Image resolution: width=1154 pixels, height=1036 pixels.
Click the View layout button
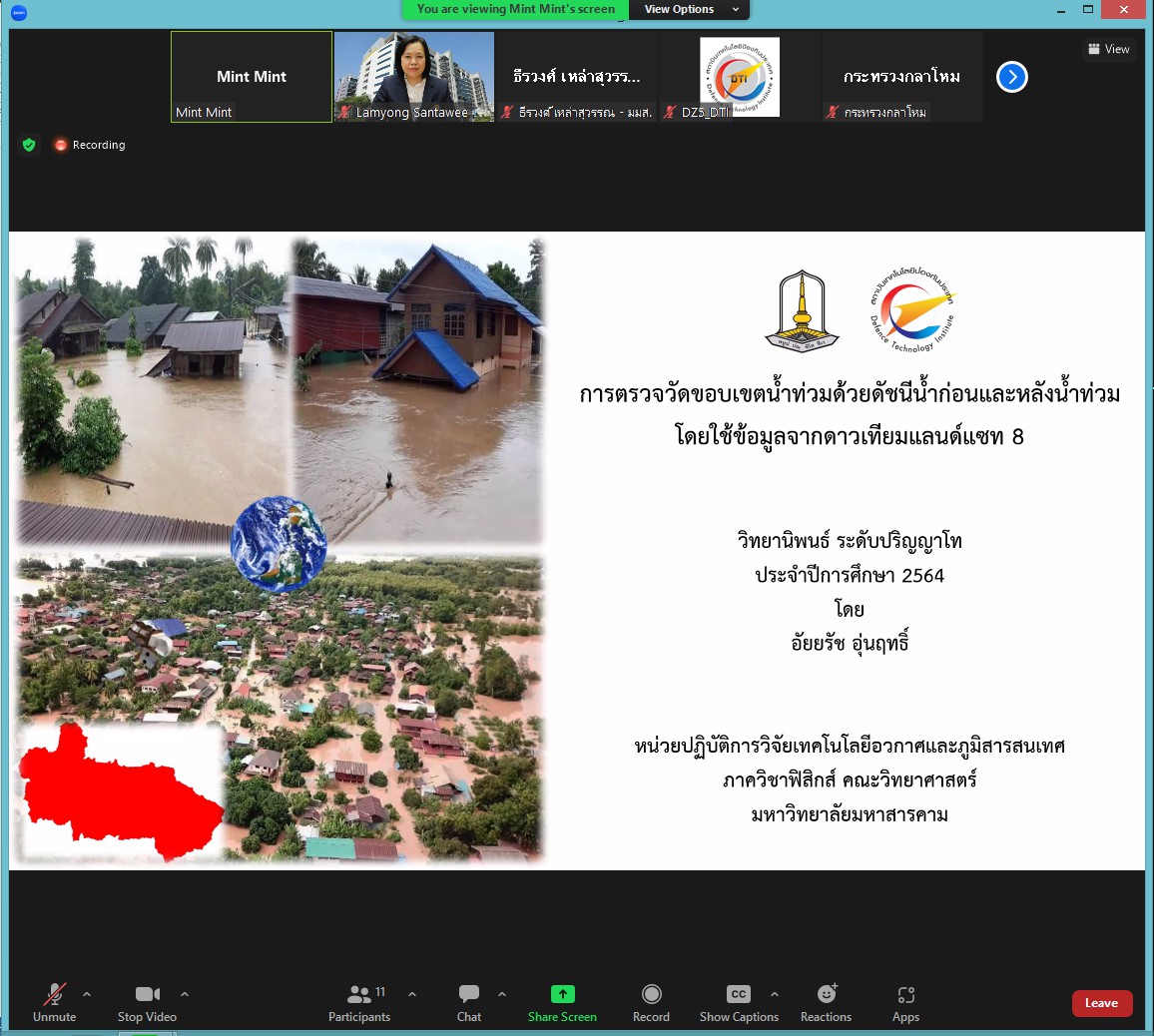tap(1109, 49)
